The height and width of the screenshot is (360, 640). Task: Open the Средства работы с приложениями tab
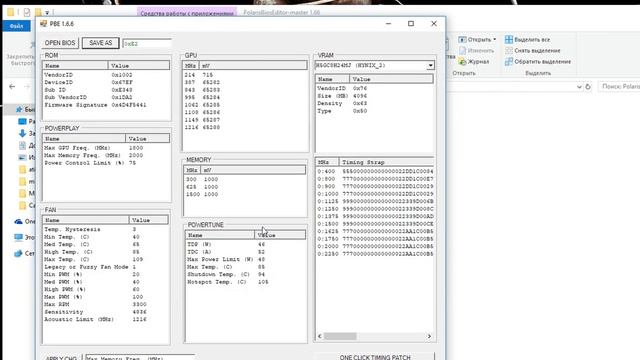187,13
